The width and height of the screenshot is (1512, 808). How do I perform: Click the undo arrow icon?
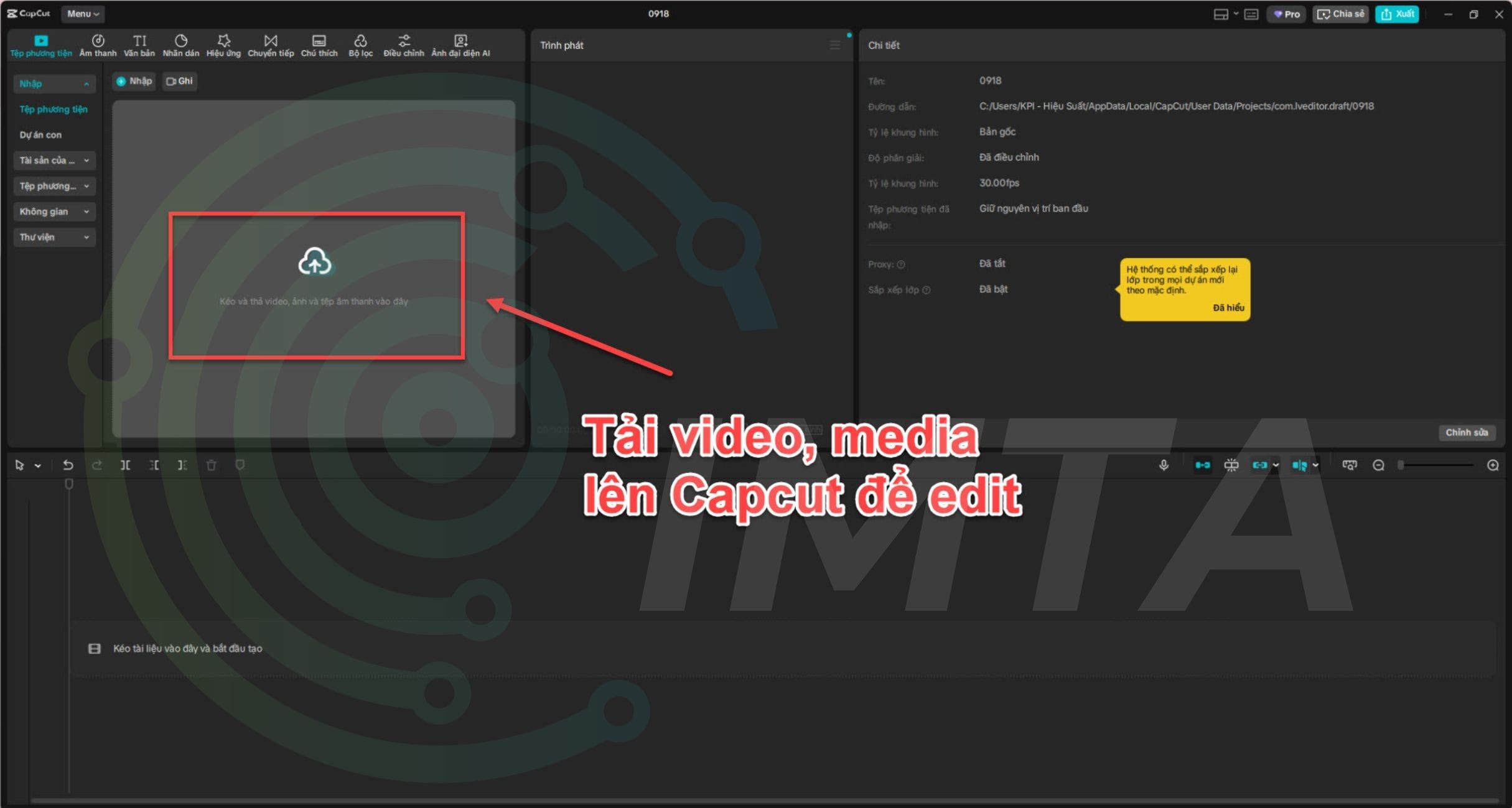(x=68, y=465)
